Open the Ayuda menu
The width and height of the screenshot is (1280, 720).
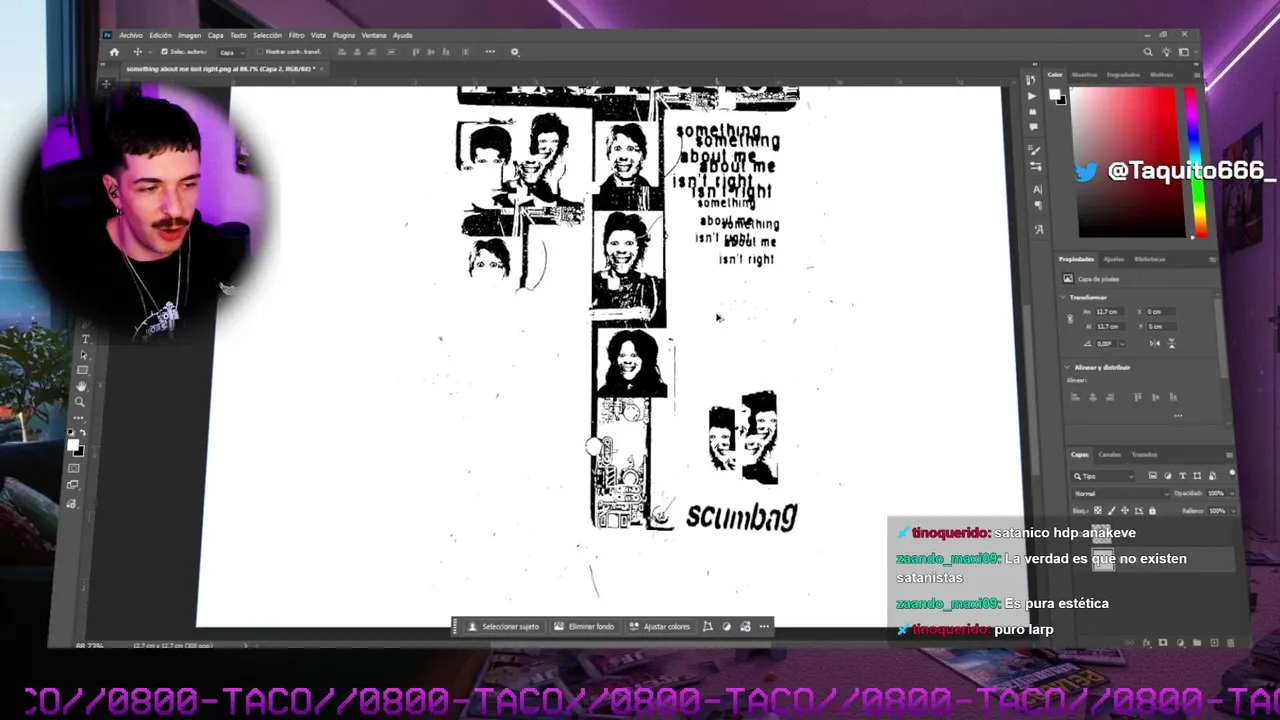point(402,35)
